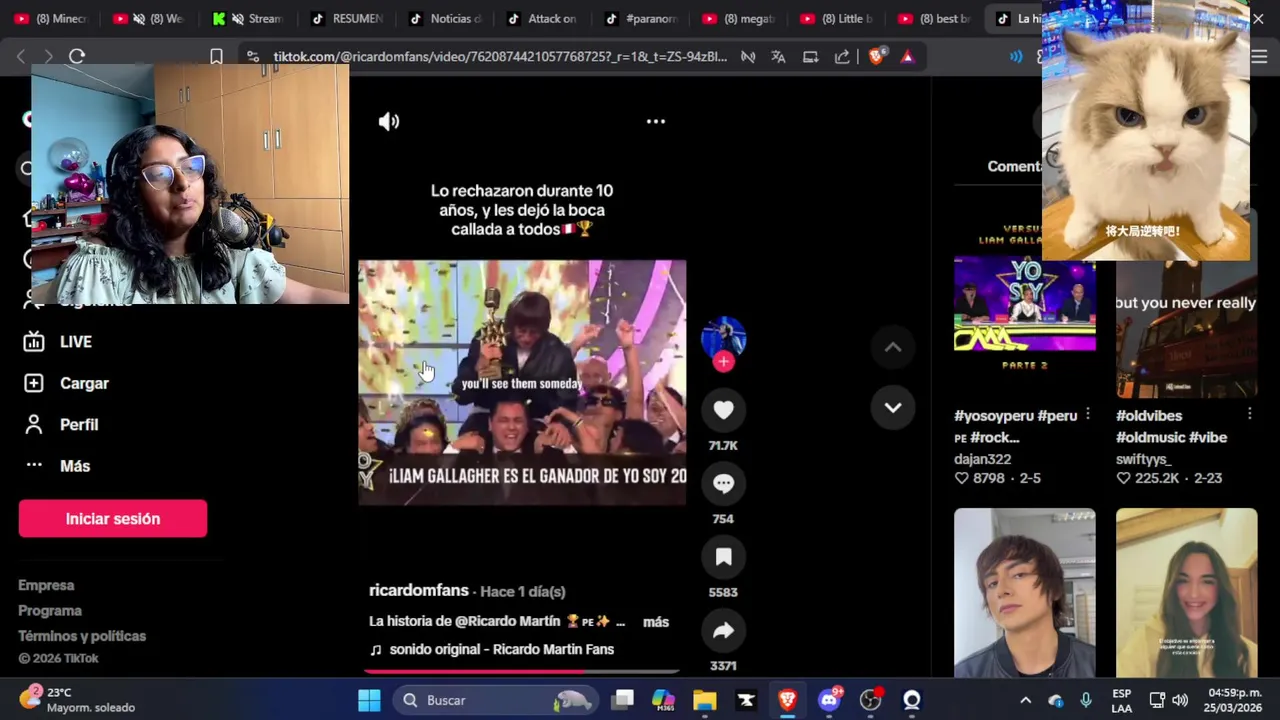Open the Términos y políticas link

pyautogui.click(x=82, y=636)
